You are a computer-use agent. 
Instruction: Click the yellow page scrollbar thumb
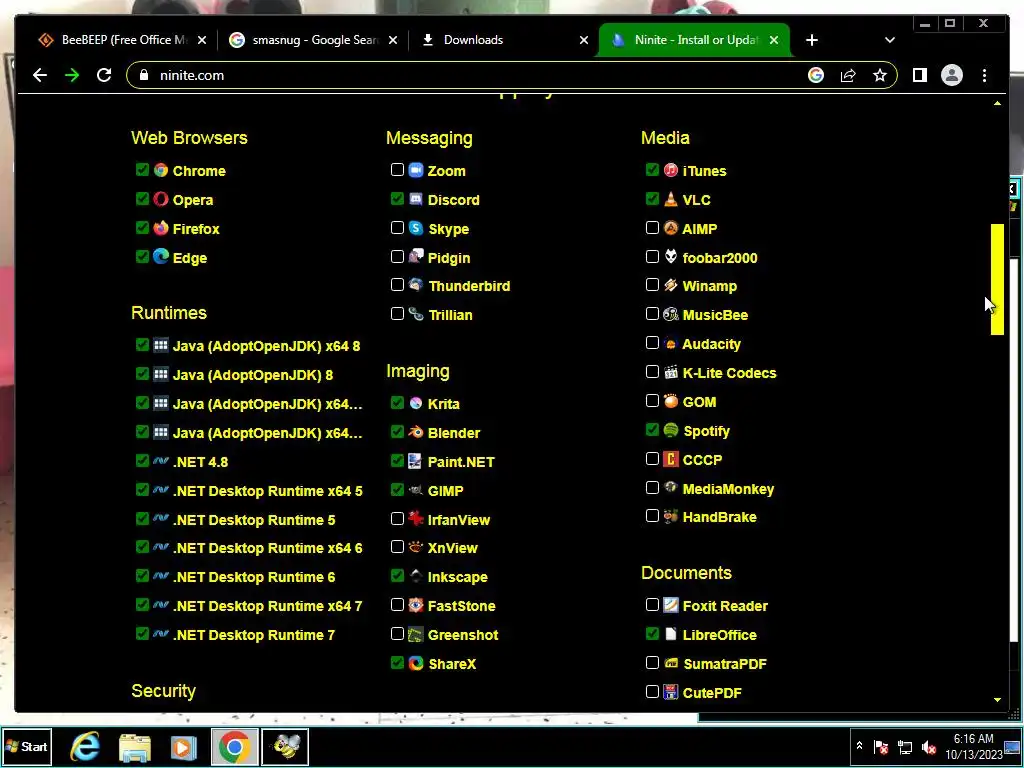(x=997, y=280)
